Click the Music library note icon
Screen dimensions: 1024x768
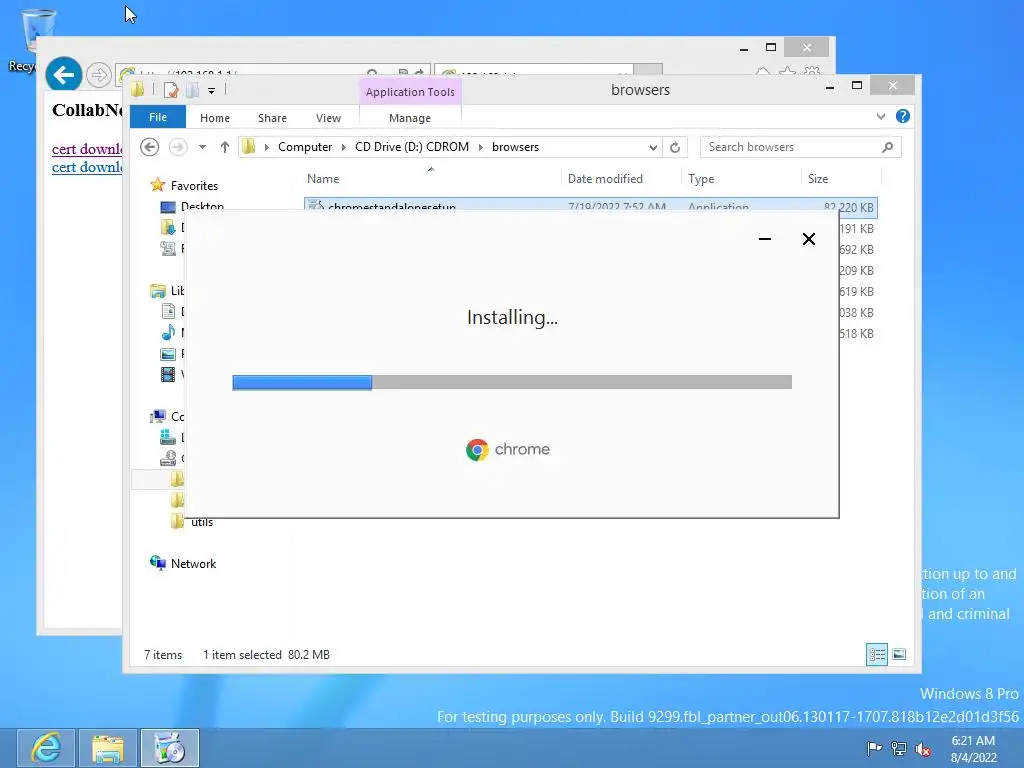pos(168,332)
